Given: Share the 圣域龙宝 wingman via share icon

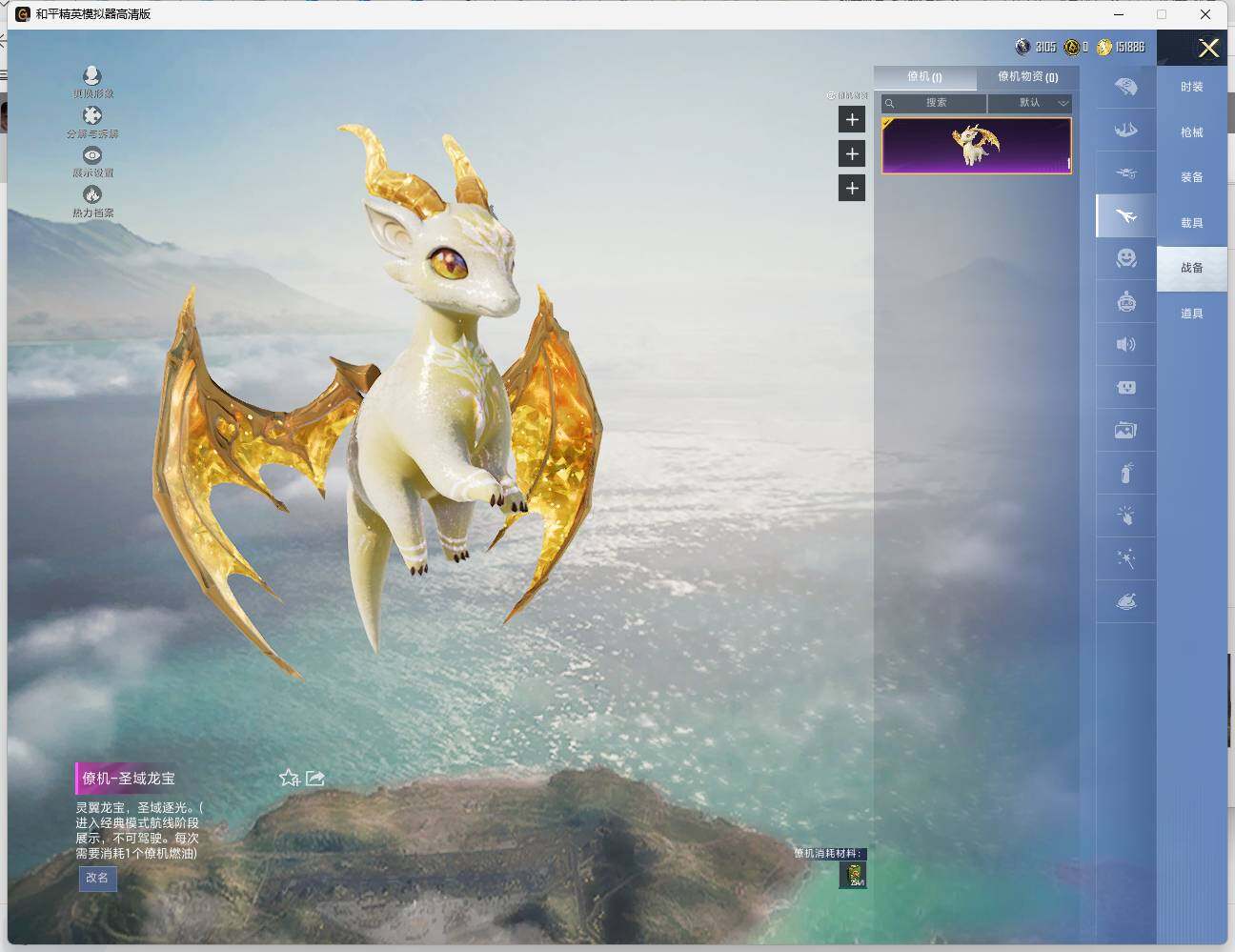Looking at the screenshot, I should click(315, 778).
